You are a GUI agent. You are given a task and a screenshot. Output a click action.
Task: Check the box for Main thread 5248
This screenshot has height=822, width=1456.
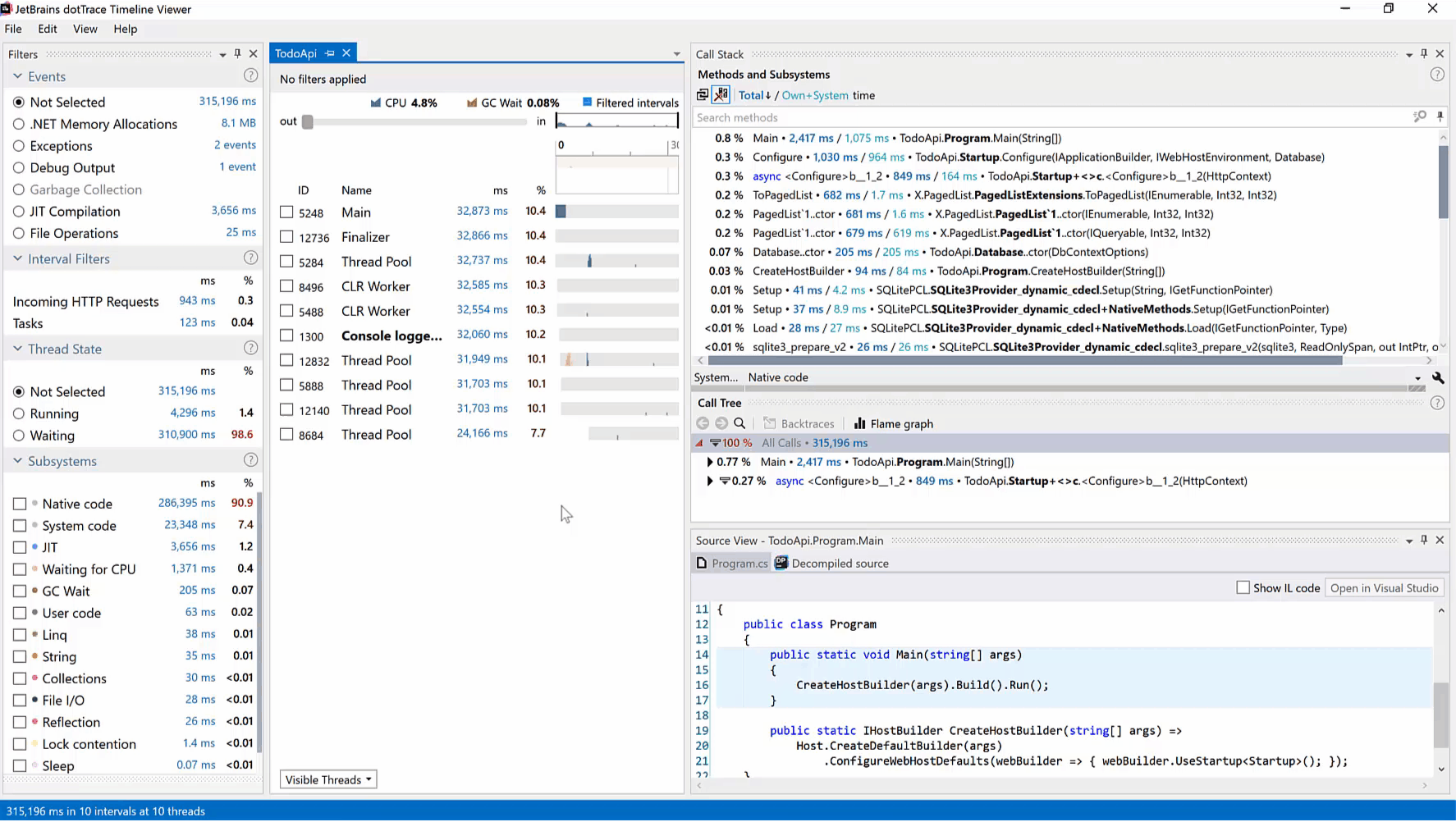[x=286, y=212]
